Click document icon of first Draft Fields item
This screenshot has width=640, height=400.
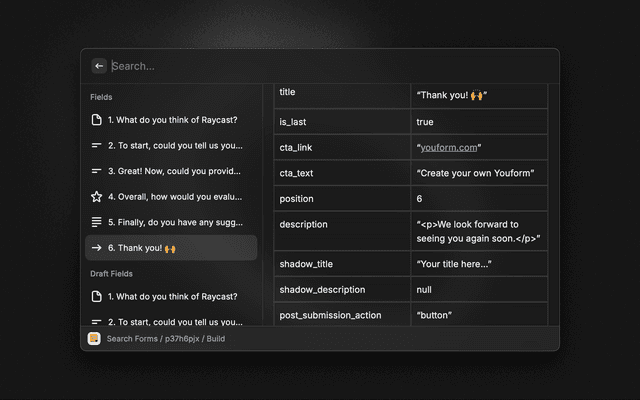tap(97, 297)
